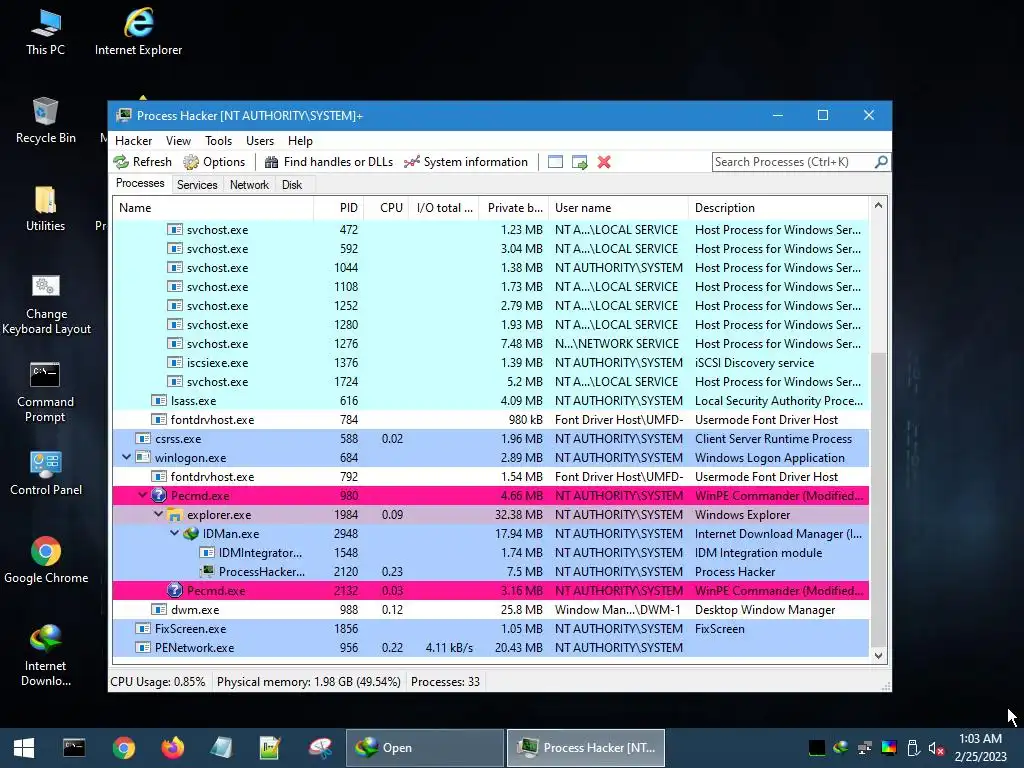
Task: Click the scrollbar up arrow
Action: 878,206
